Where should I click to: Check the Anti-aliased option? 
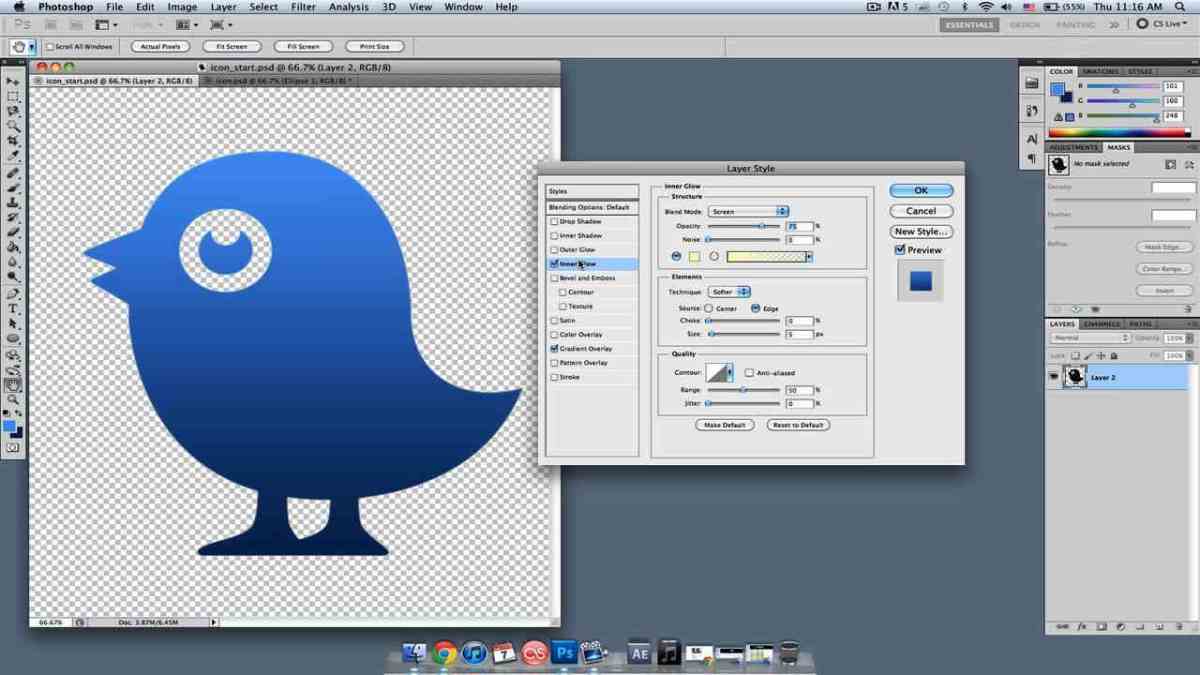749,373
